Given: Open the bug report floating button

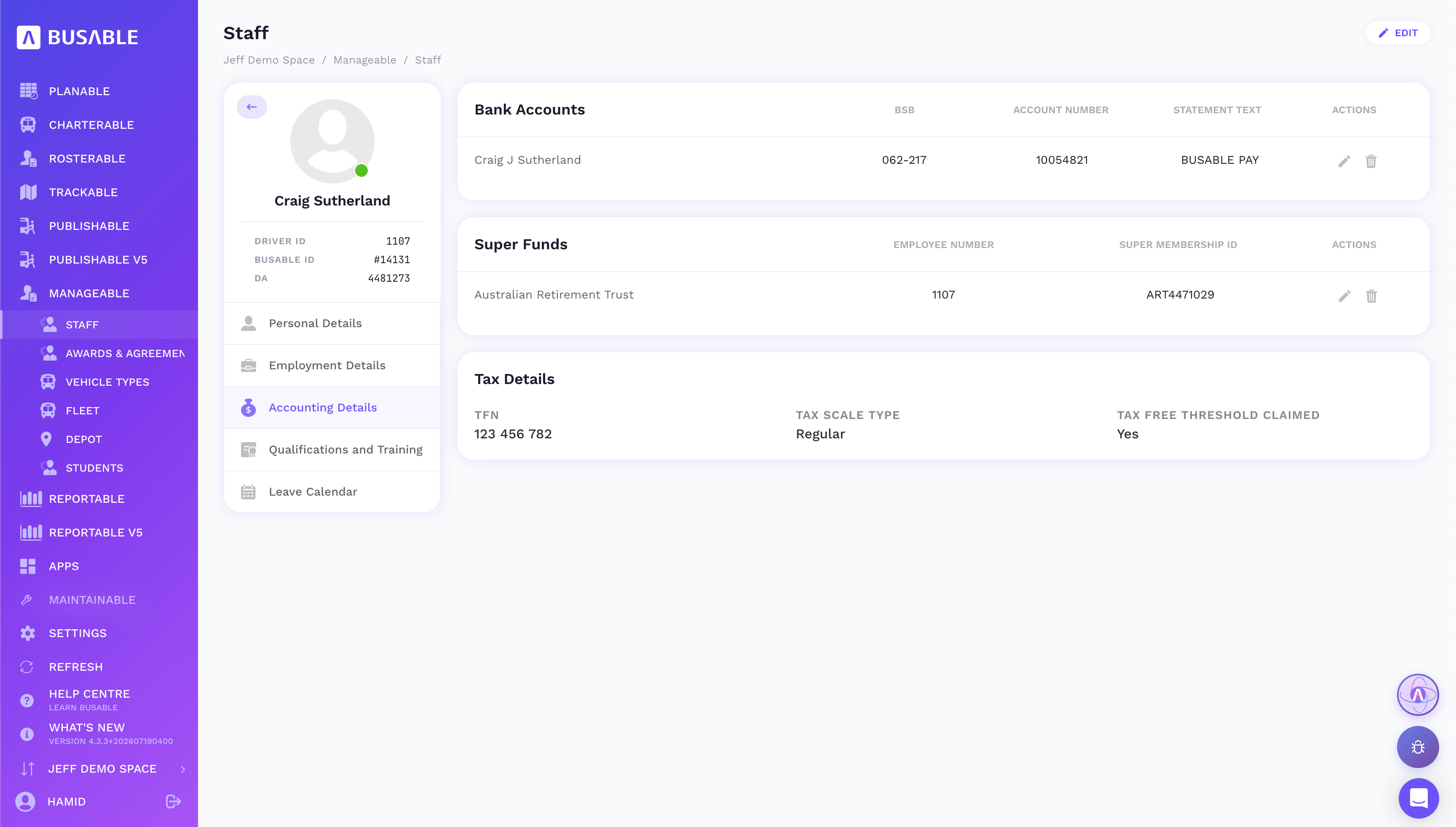Looking at the screenshot, I should (1417, 747).
